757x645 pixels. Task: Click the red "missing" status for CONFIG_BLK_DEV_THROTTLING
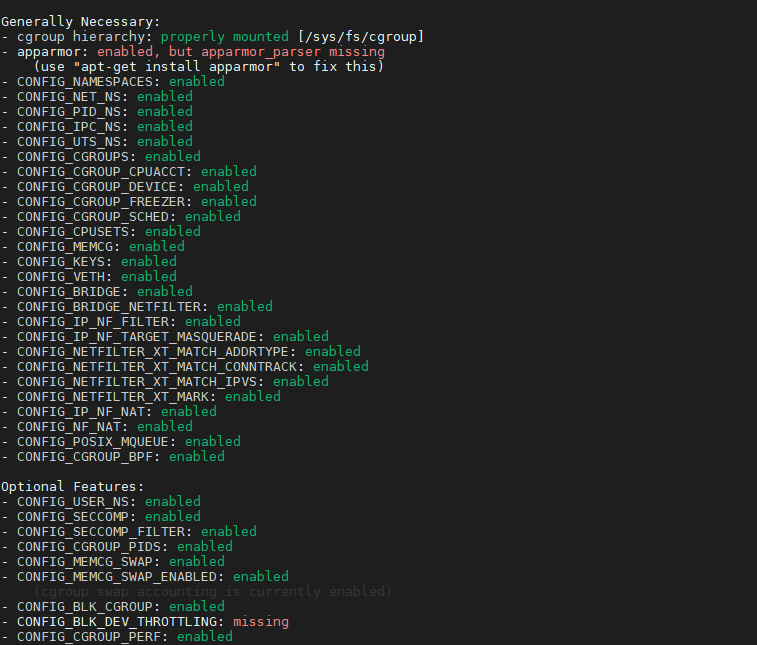(x=260, y=621)
